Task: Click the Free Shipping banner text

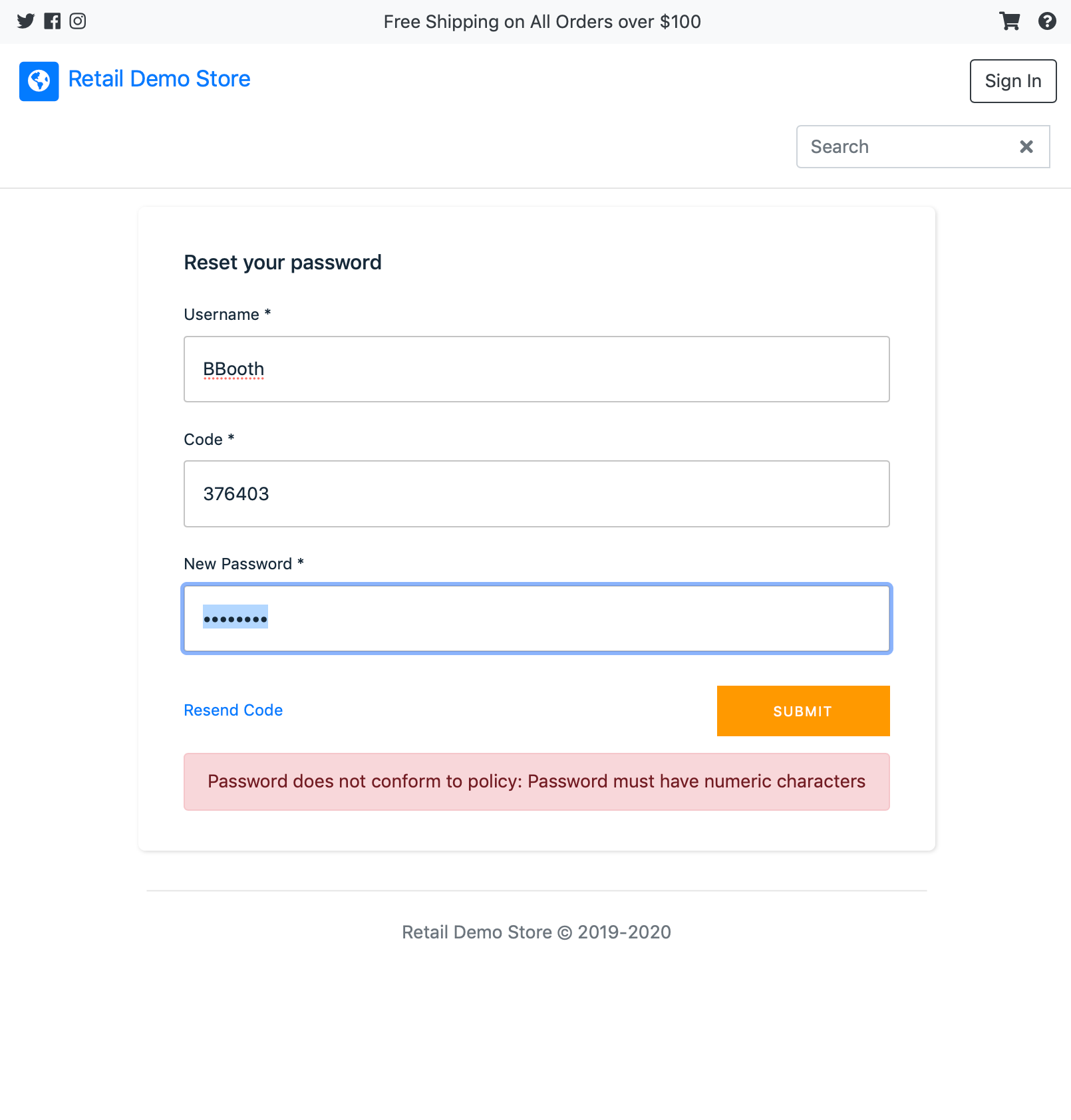Action: tap(542, 22)
